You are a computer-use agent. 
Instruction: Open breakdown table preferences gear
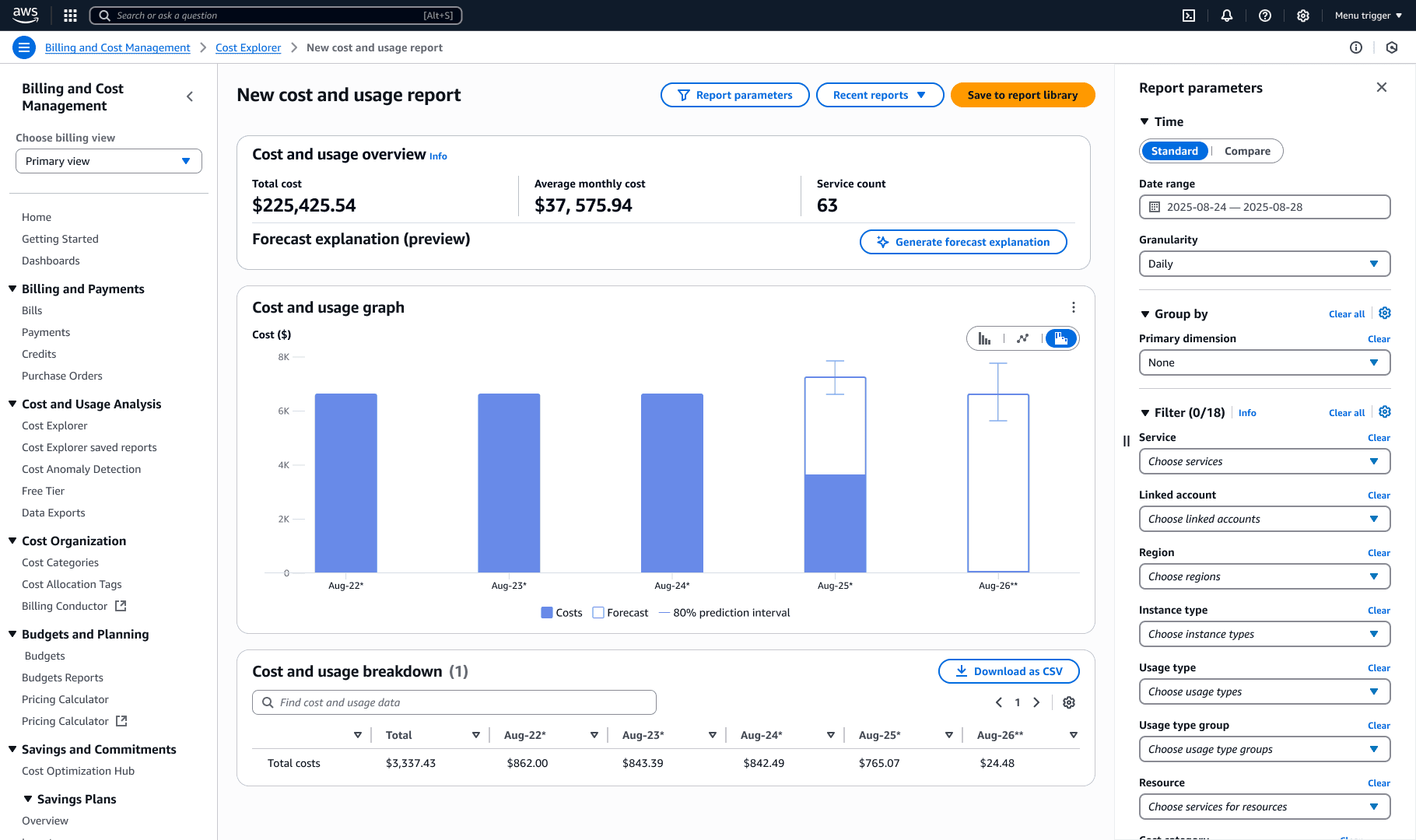(x=1069, y=702)
